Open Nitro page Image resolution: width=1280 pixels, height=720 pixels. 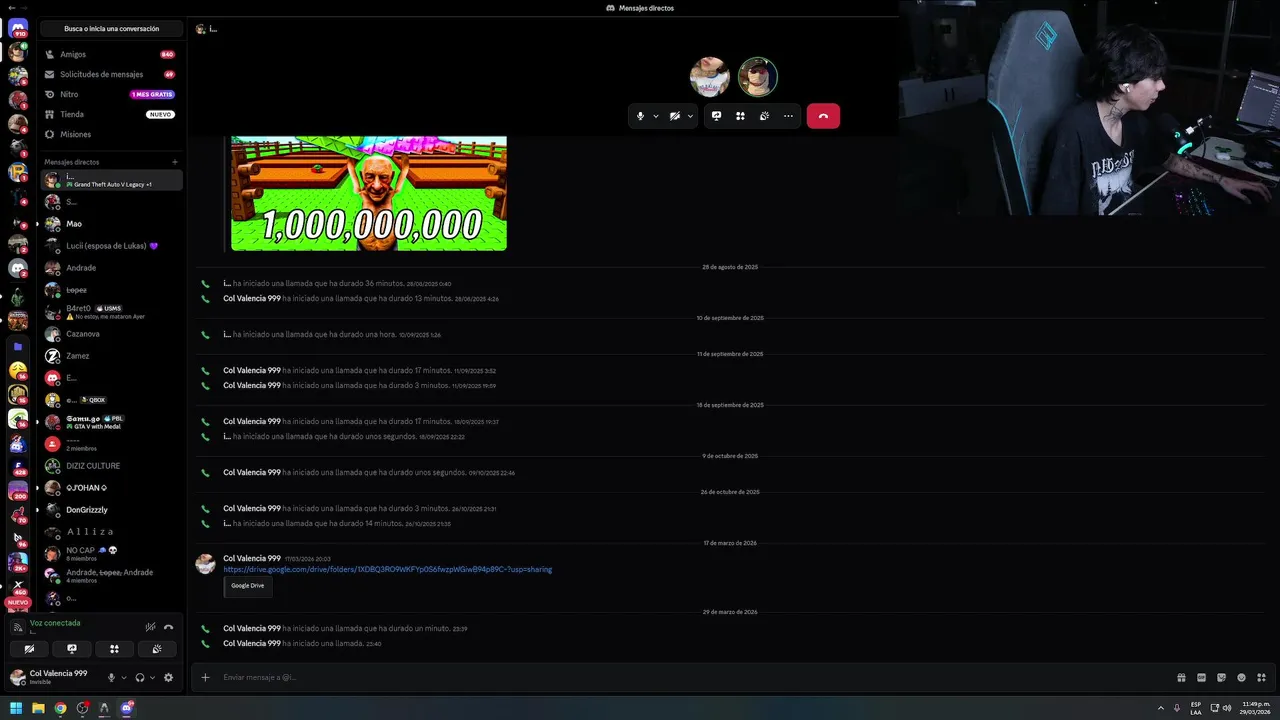111,94
